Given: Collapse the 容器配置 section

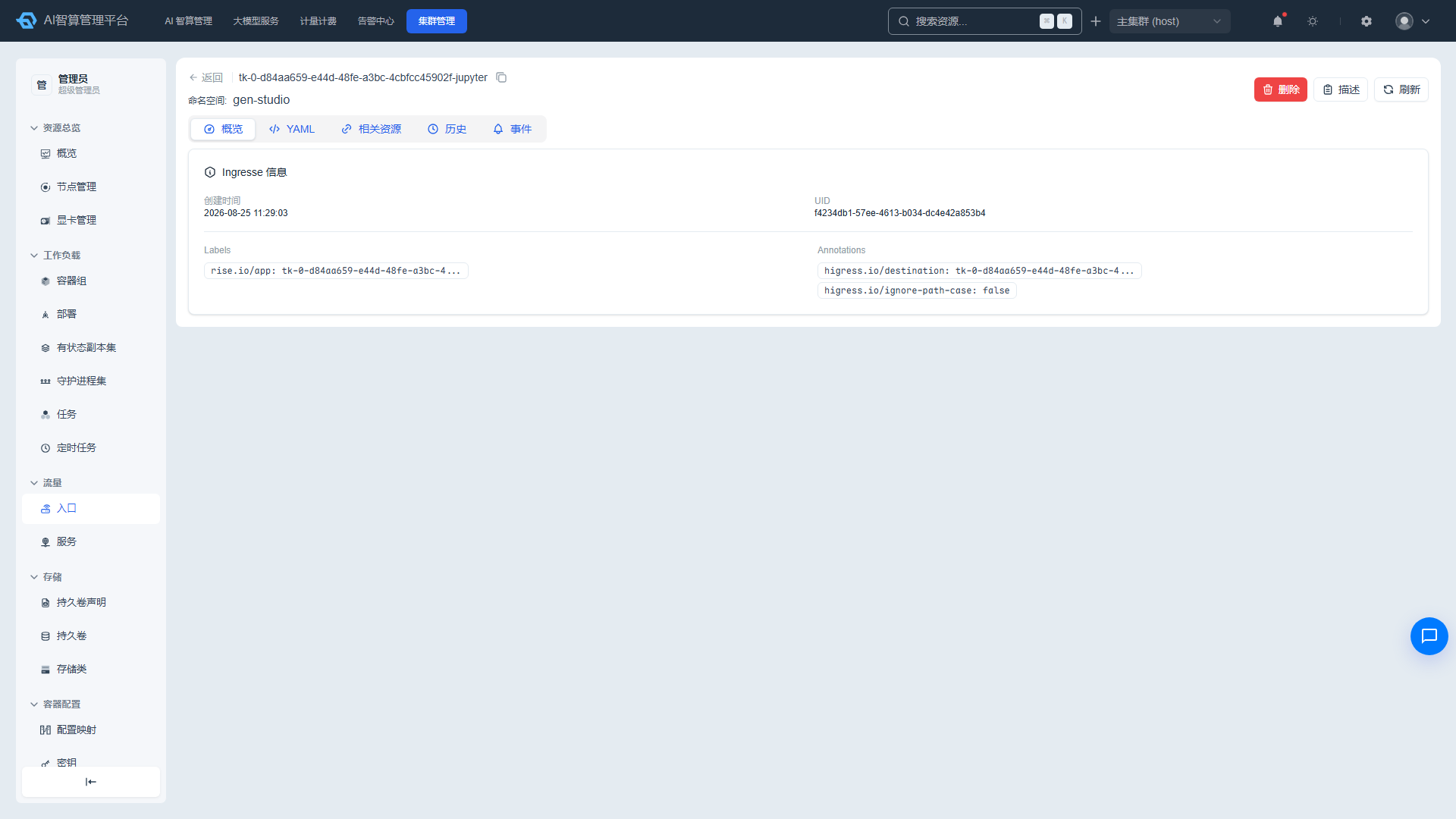Looking at the screenshot, I should (55, 704).
